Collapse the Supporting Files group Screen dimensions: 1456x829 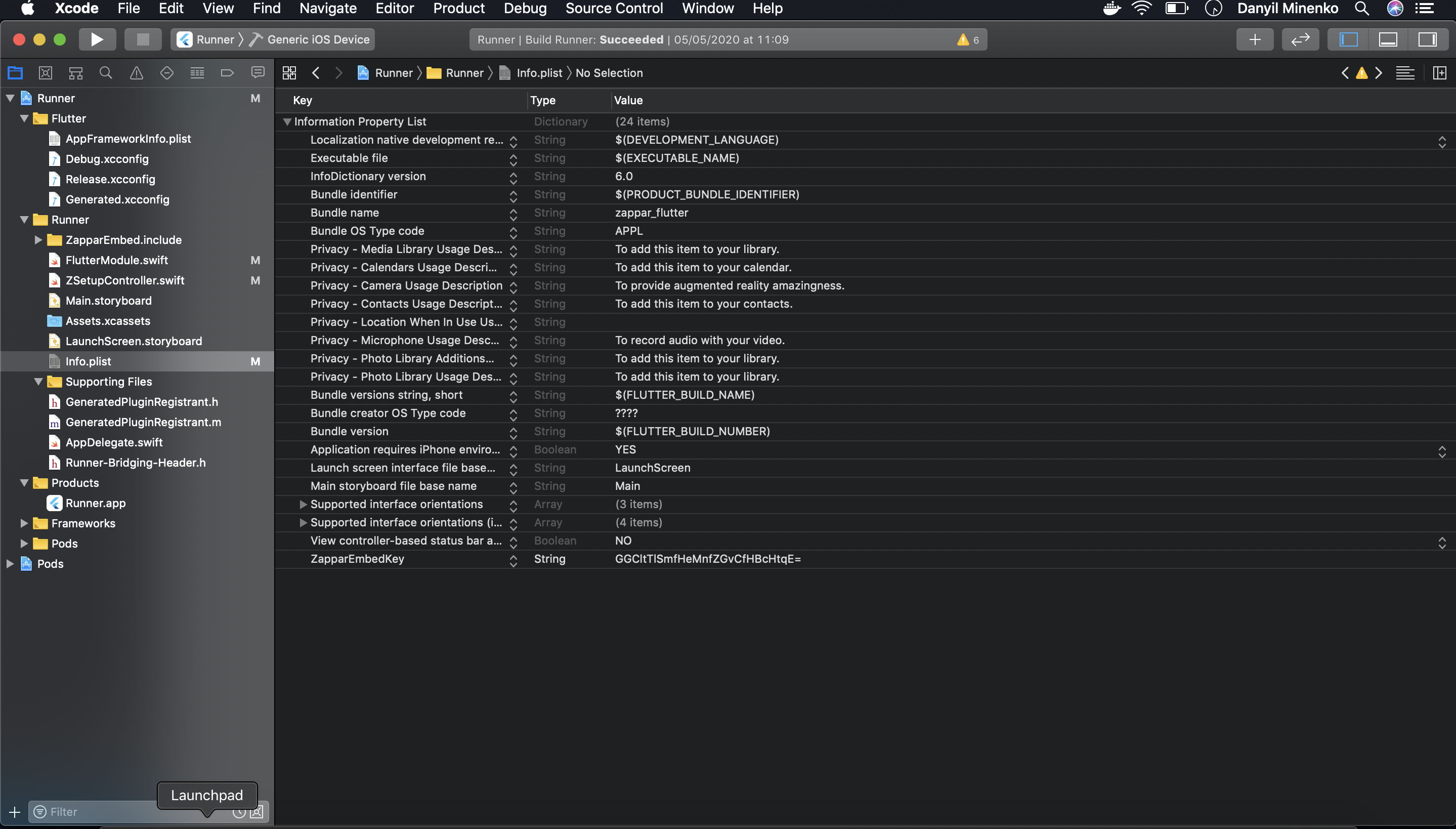[38, 382]
